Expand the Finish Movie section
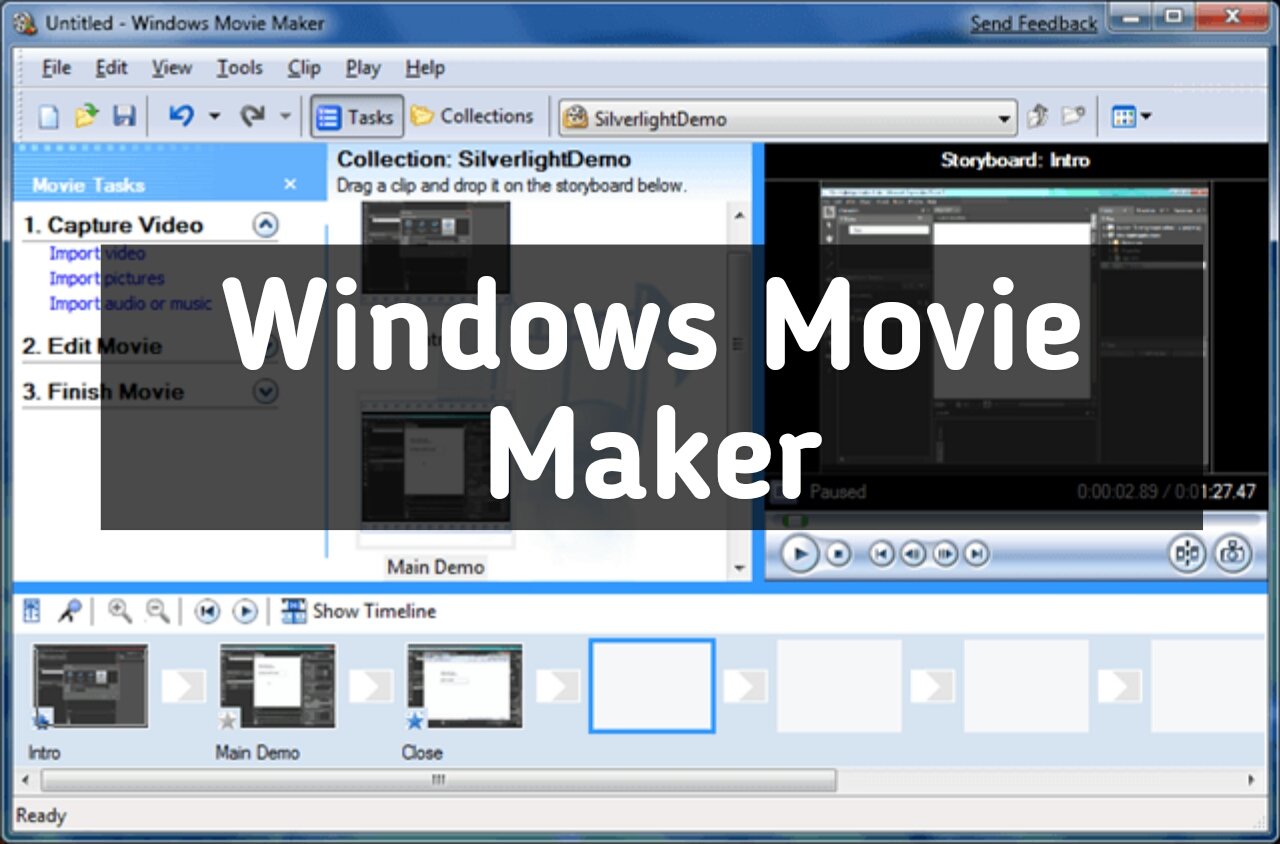Viewport: 1280px width, 844px height. click(x=265, y=391)
